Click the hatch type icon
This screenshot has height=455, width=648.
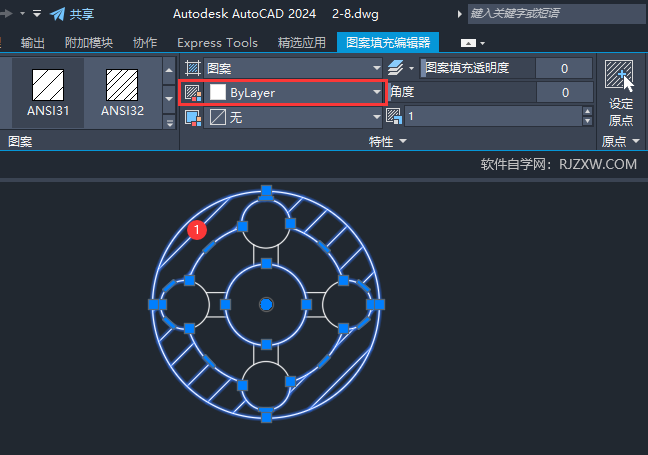193,68
